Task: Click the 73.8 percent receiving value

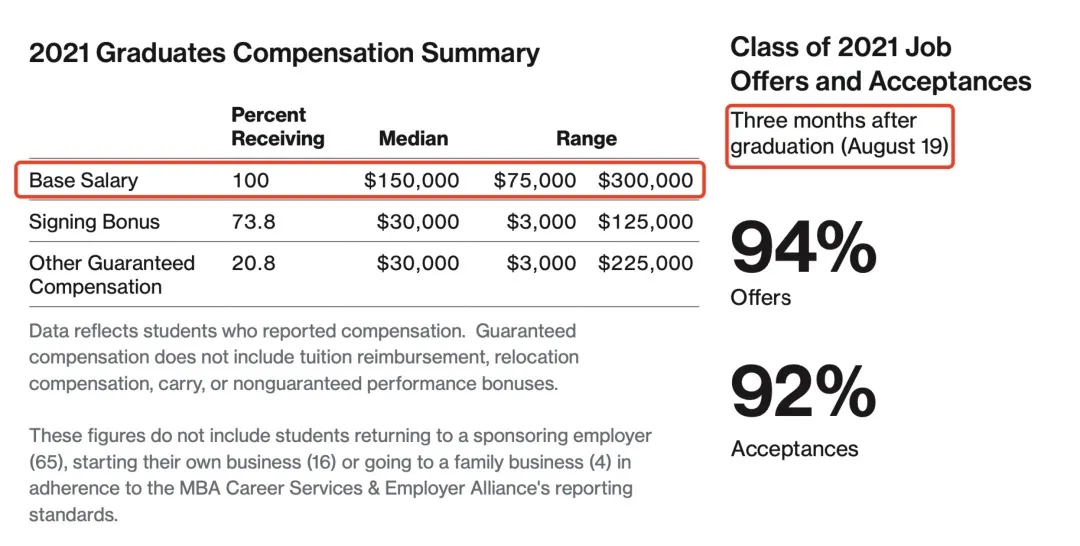Action: pos(253,222)
